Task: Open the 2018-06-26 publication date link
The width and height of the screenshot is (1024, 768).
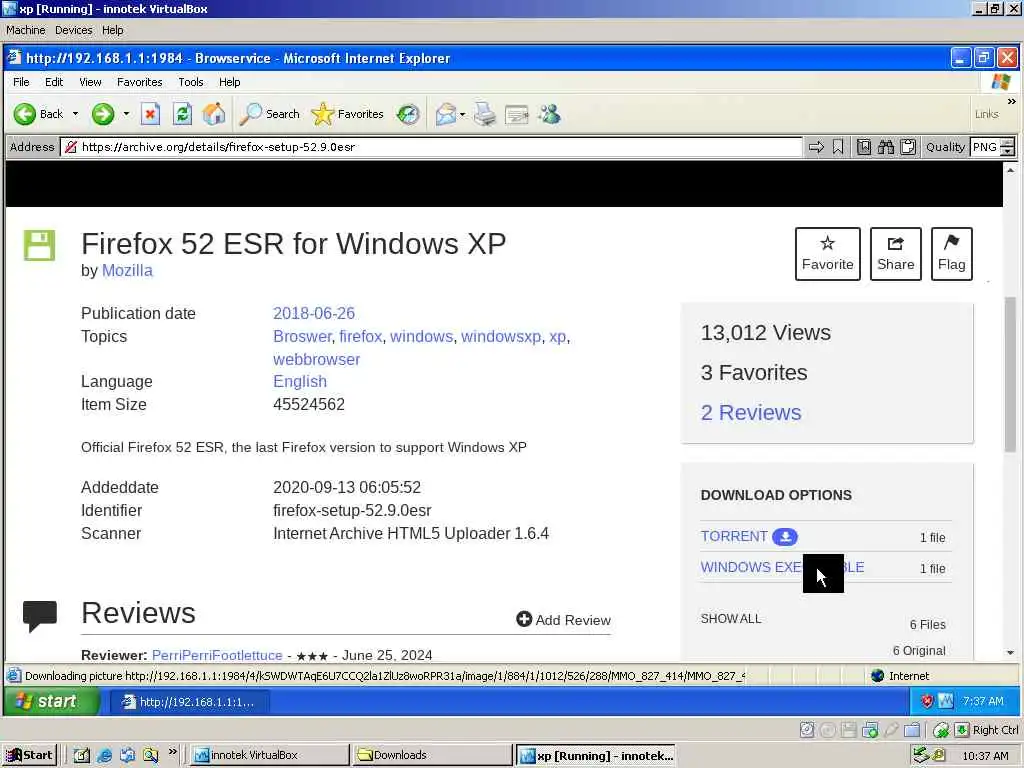Action: tap(313, 313)
